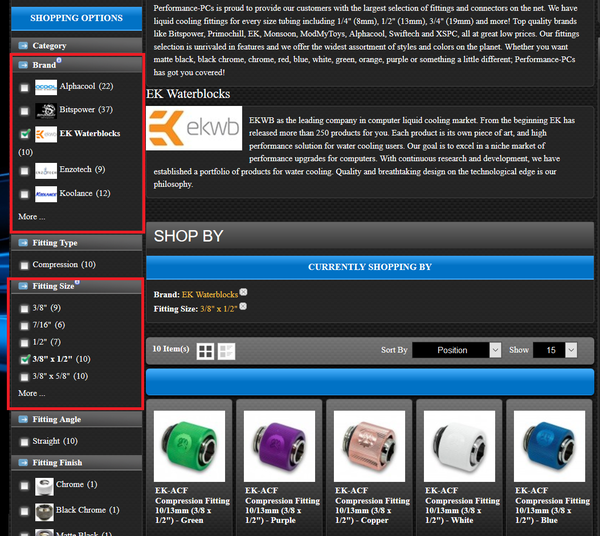Click the Fitting Finish section arrow icon
The height and width of the screenshot is (536, 600).
23,463
